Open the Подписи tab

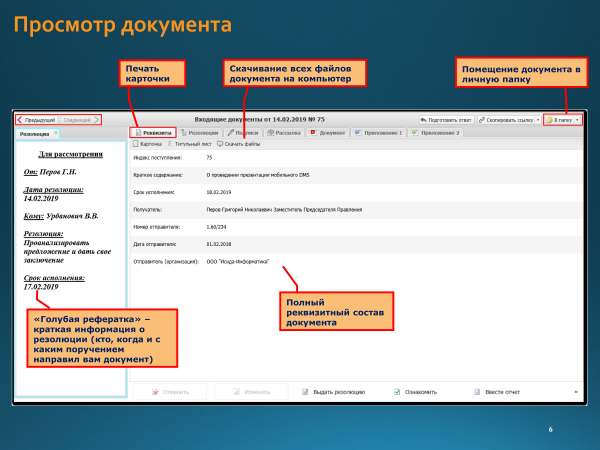245,132
